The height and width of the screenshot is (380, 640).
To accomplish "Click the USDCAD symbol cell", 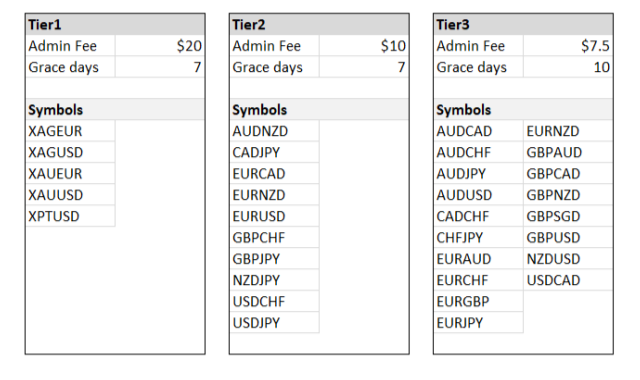I will tap(568, 280).
